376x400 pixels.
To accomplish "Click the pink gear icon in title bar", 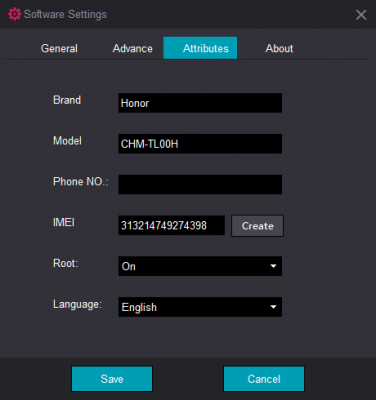I will [14, 14].
